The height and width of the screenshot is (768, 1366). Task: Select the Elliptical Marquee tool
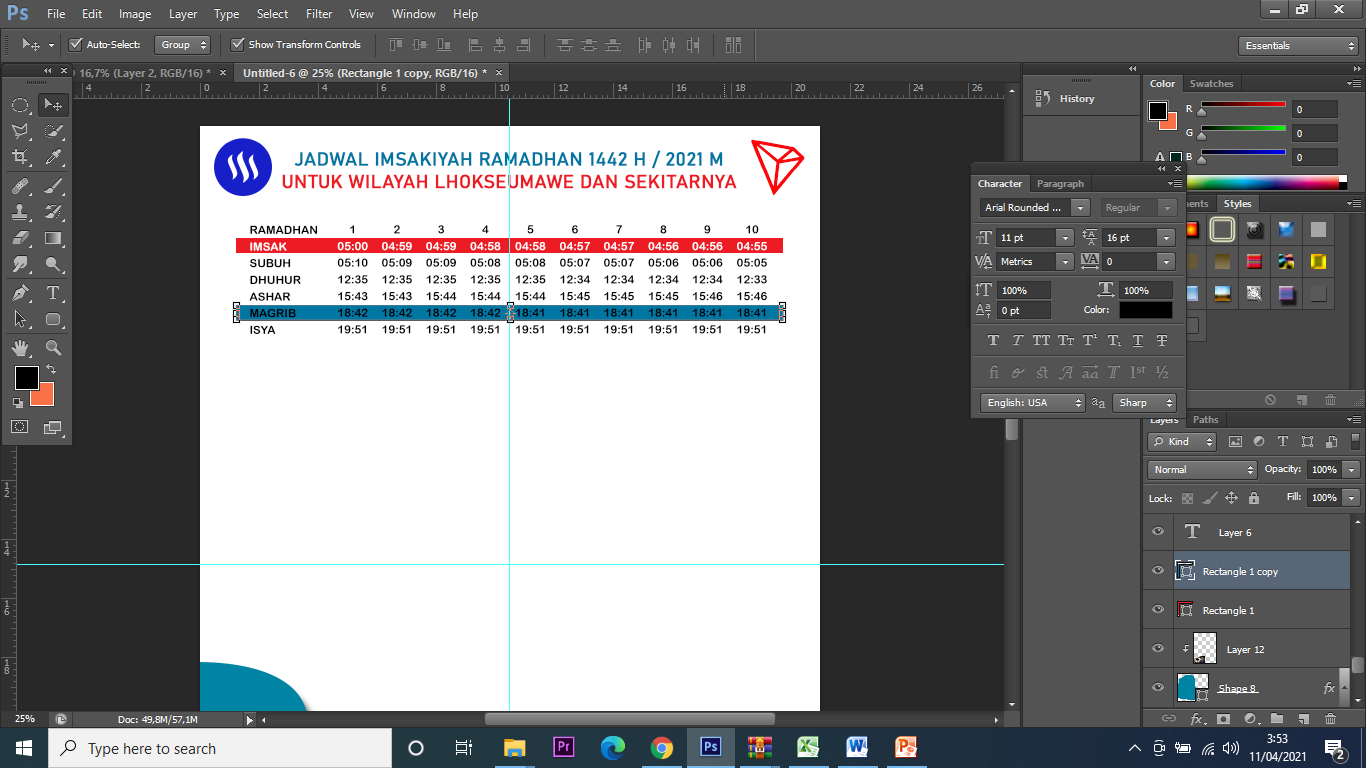click(20, 105)
